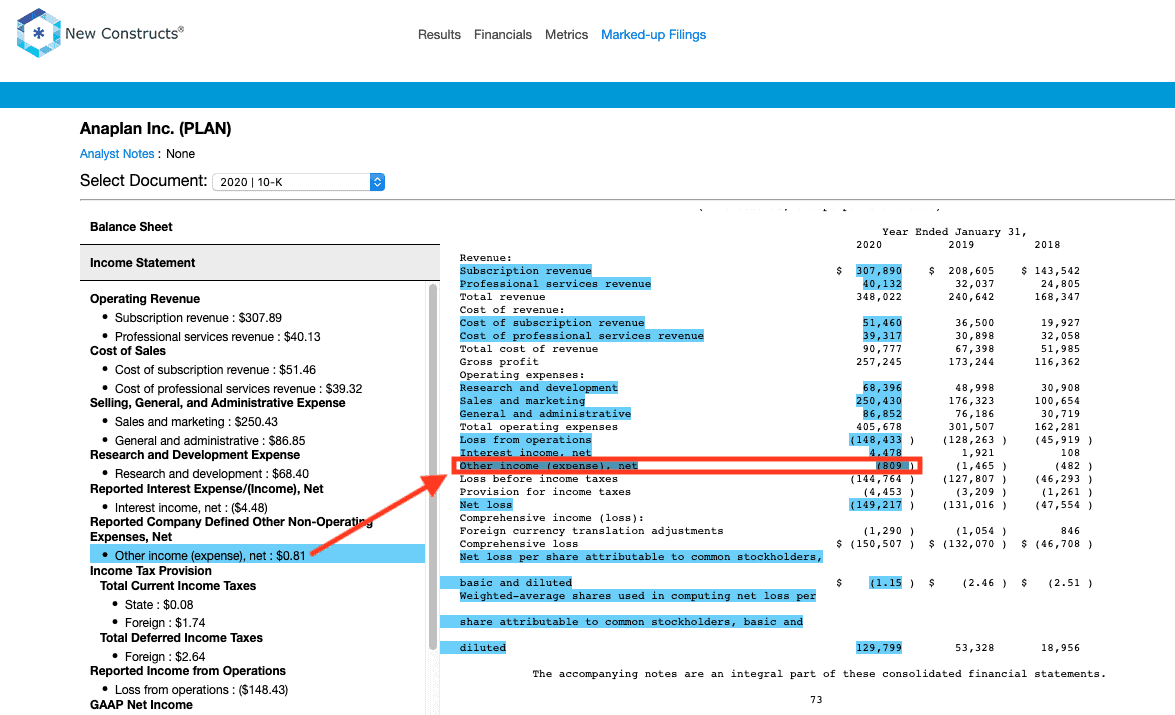Image resolution: width=1175 pixels, height=715 pixels.
Task: Select Cost of subscription revenue : $51.46
Action: click(x=215, y=370)
